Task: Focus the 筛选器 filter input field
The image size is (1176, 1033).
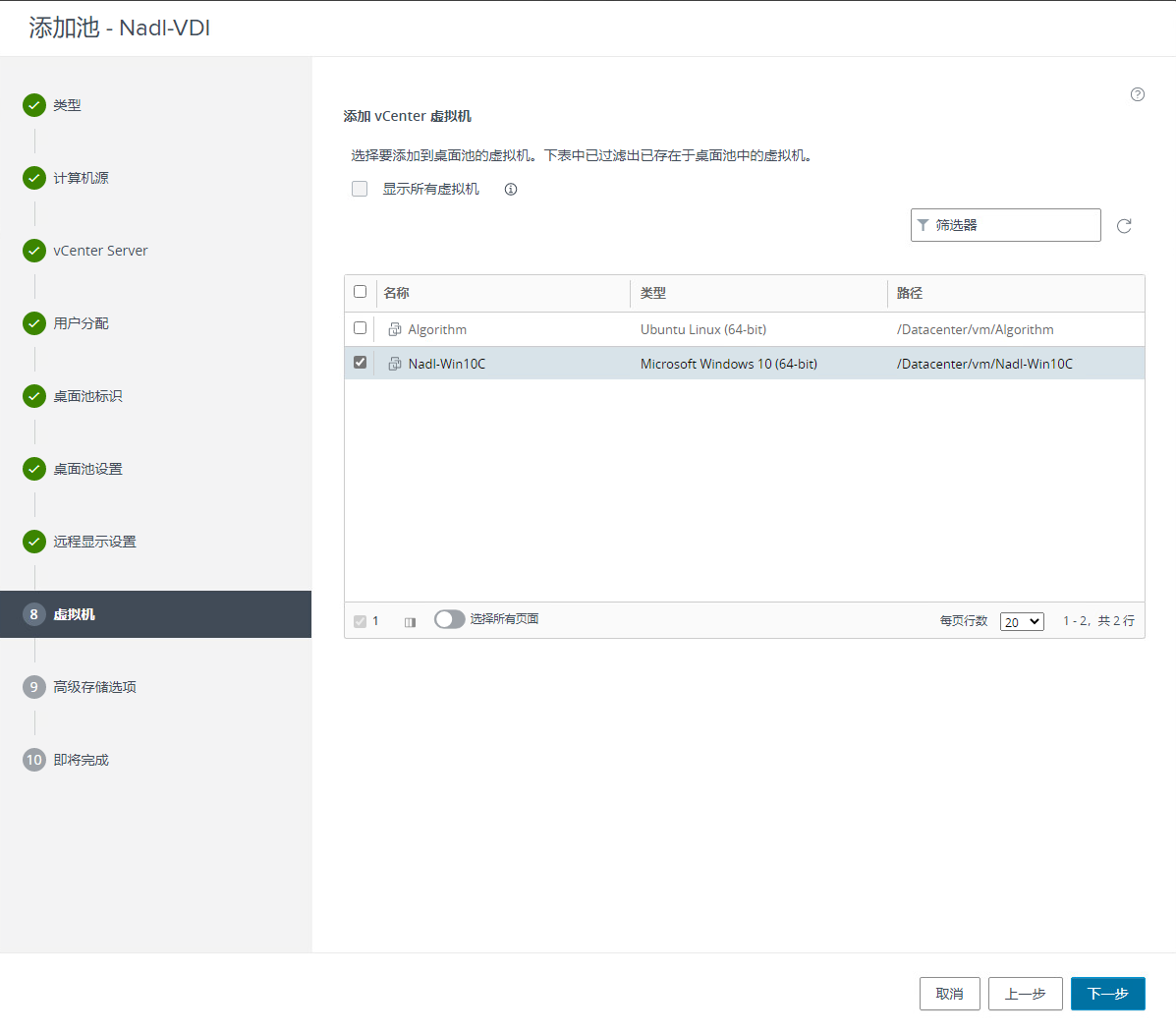Action: [x=1006, y=225]
